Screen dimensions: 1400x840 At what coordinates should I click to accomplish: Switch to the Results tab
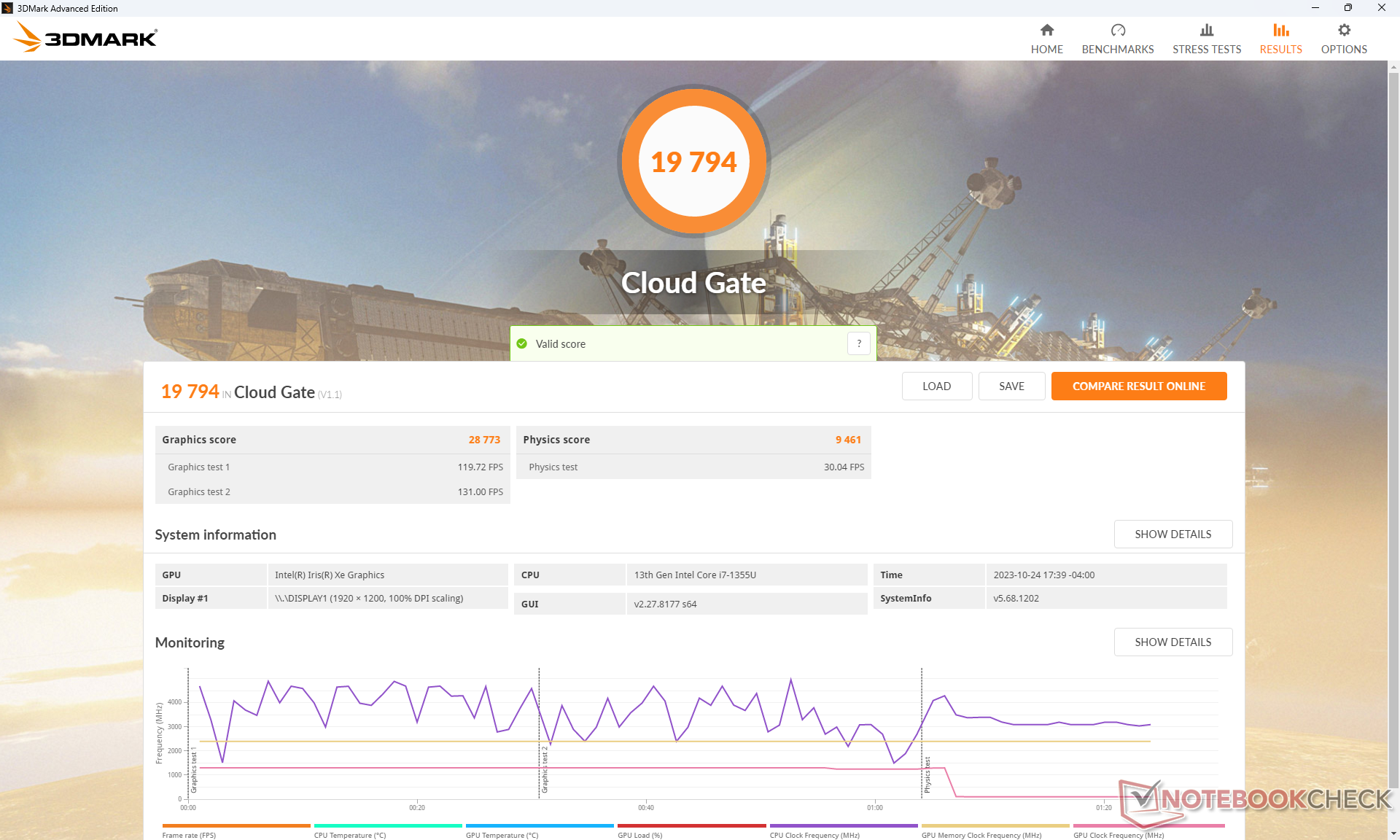[x=1280, y=38]
